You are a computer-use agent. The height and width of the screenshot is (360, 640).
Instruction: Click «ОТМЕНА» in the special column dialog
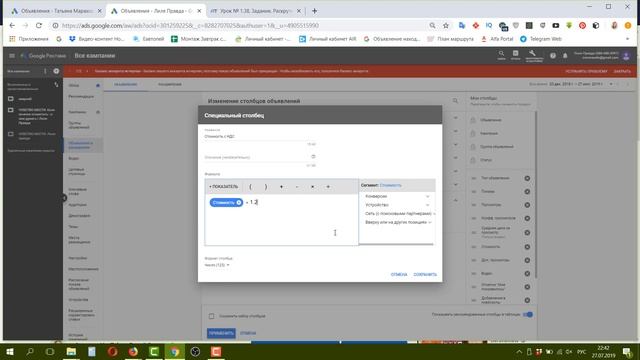click(x=399, y=274)
